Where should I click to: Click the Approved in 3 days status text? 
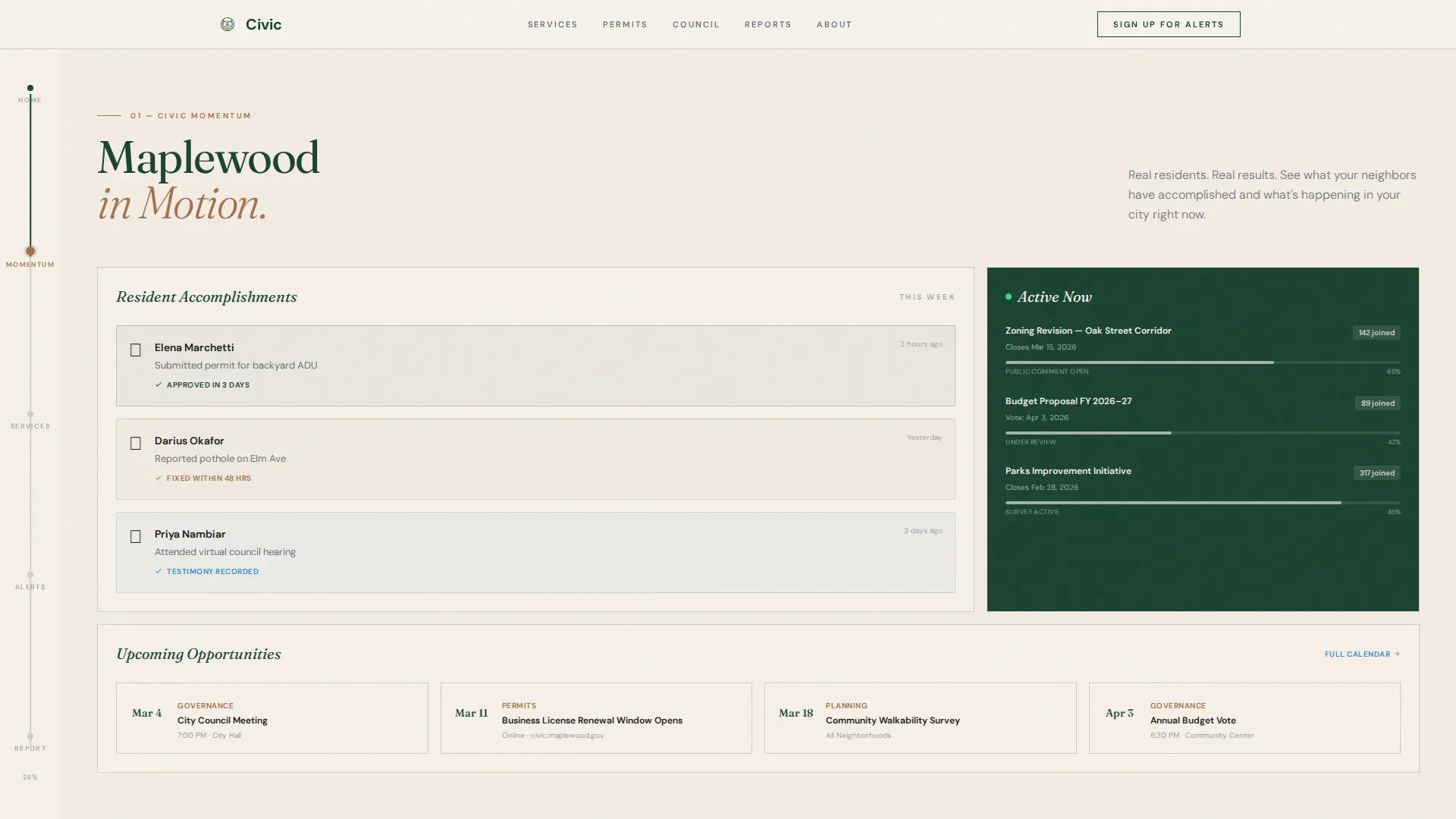(x=208, y=385)
